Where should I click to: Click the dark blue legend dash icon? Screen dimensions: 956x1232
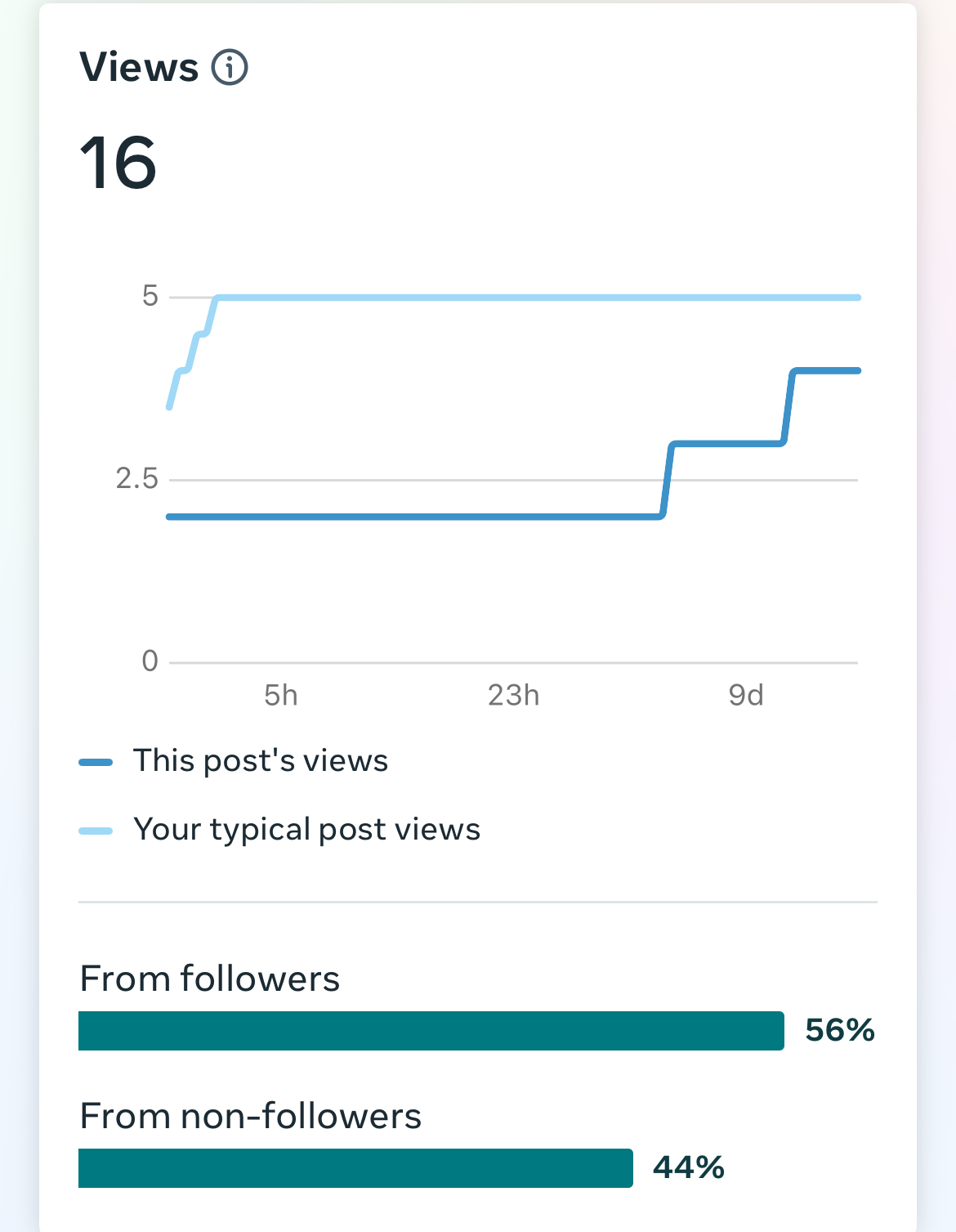coord(96,763)
